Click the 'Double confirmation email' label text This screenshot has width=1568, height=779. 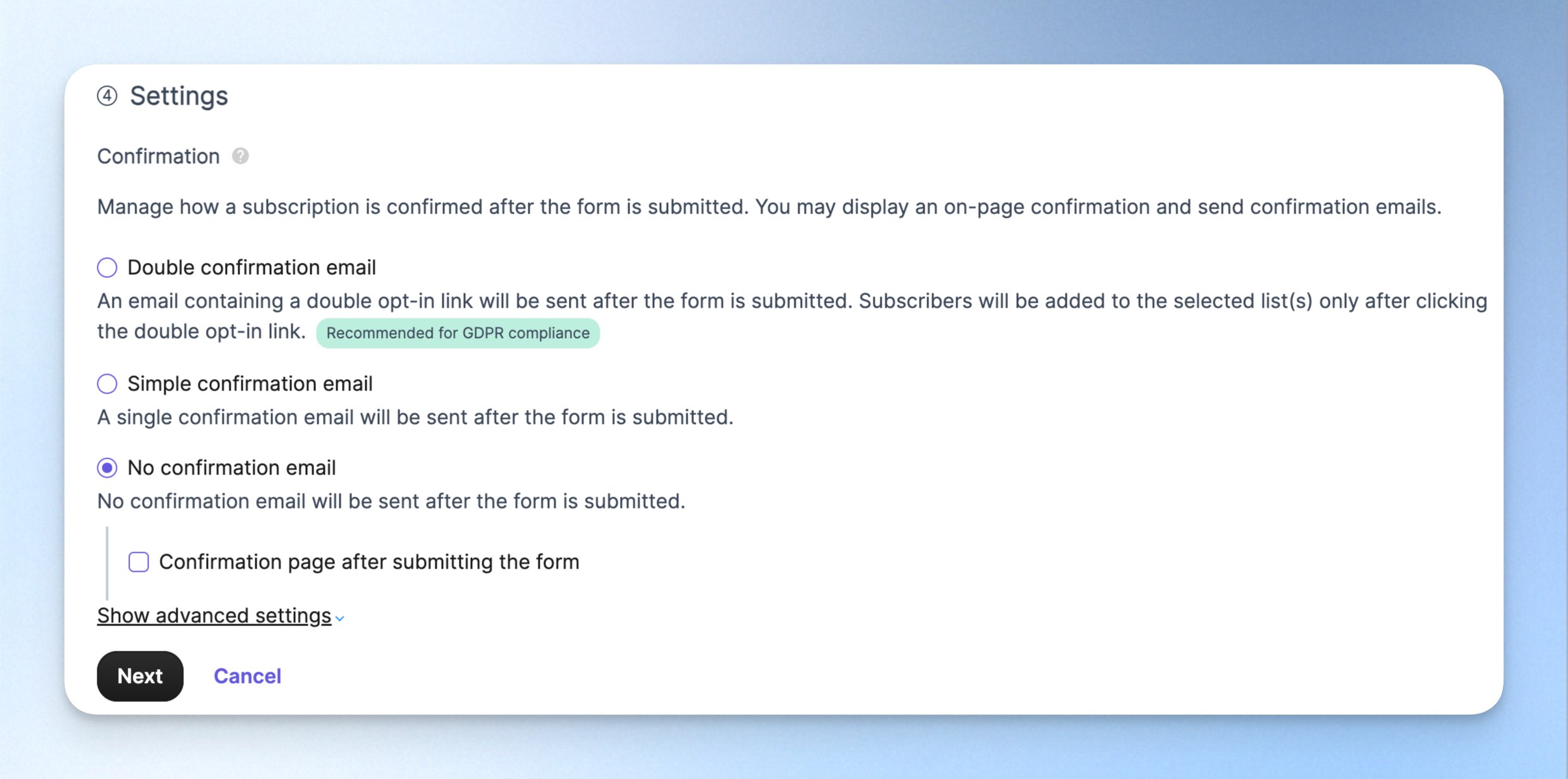click(252, 267)
